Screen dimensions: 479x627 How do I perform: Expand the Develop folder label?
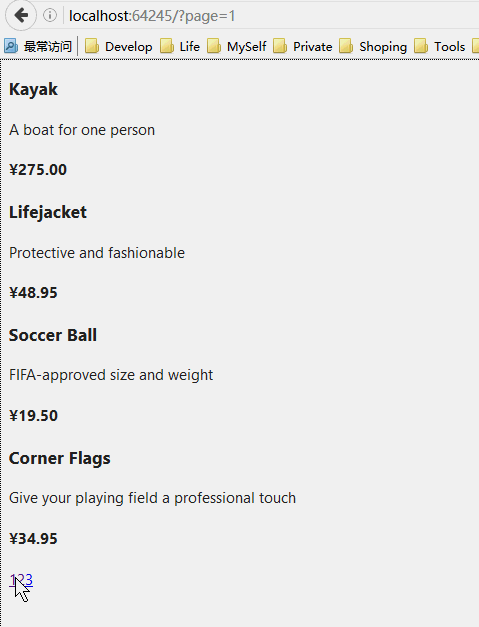point(129,47)
